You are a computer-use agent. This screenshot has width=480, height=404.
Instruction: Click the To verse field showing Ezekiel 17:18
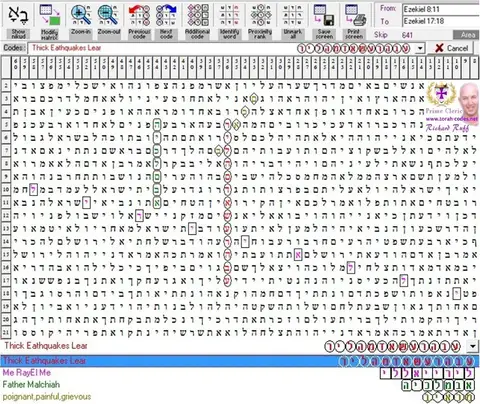point(441,21)
